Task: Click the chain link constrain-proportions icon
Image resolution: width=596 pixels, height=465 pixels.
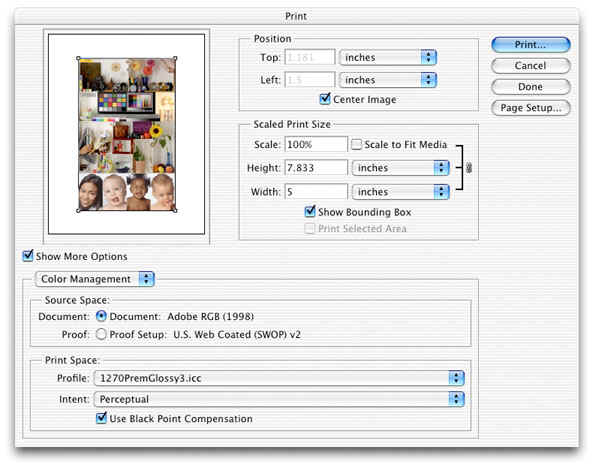Action: pyautogui.click(x=469, y=167)
